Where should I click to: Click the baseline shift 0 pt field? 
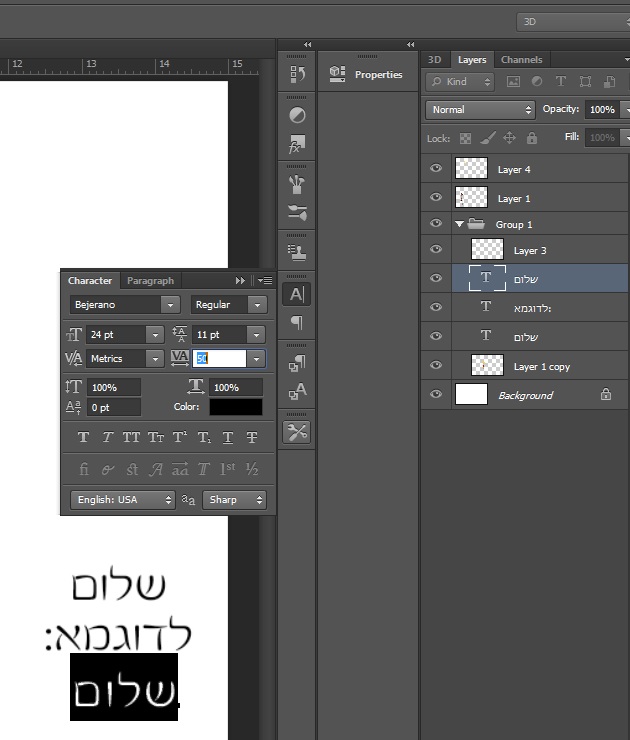pyautogui.click(x=113, y=408)
